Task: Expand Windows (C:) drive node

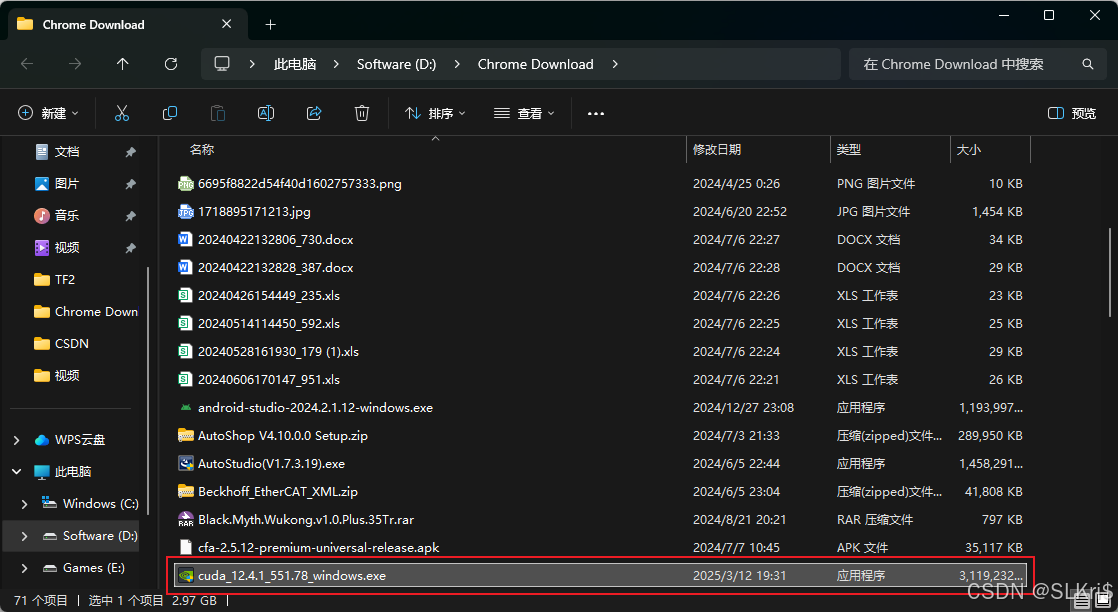Action: tap(25, 504)
